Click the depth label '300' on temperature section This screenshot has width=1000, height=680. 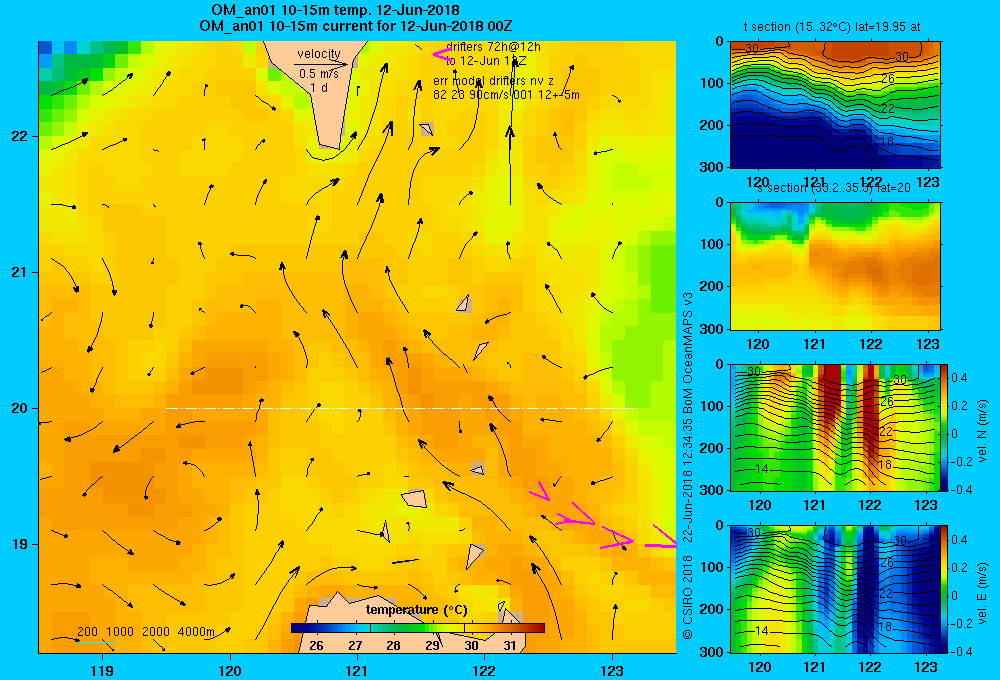[712, 167]
